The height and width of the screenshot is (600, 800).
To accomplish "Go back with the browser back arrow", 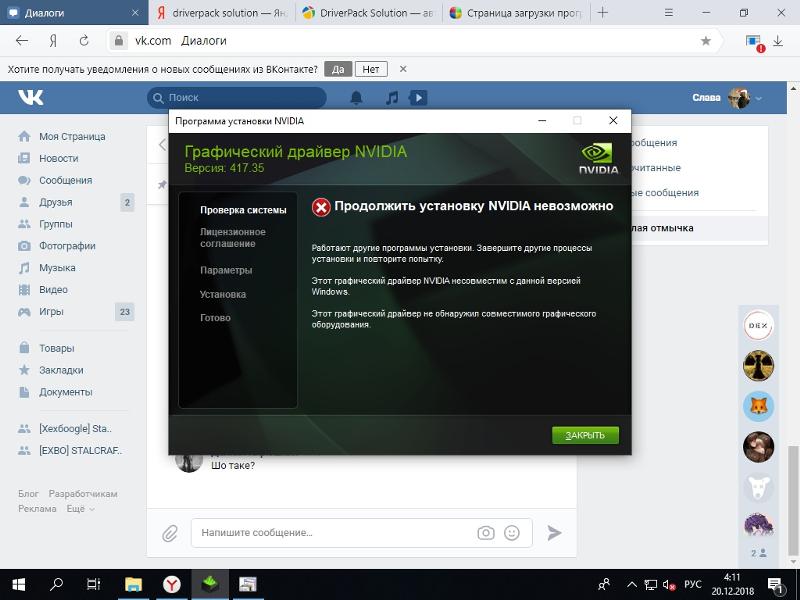I will (x=21, y=41).
